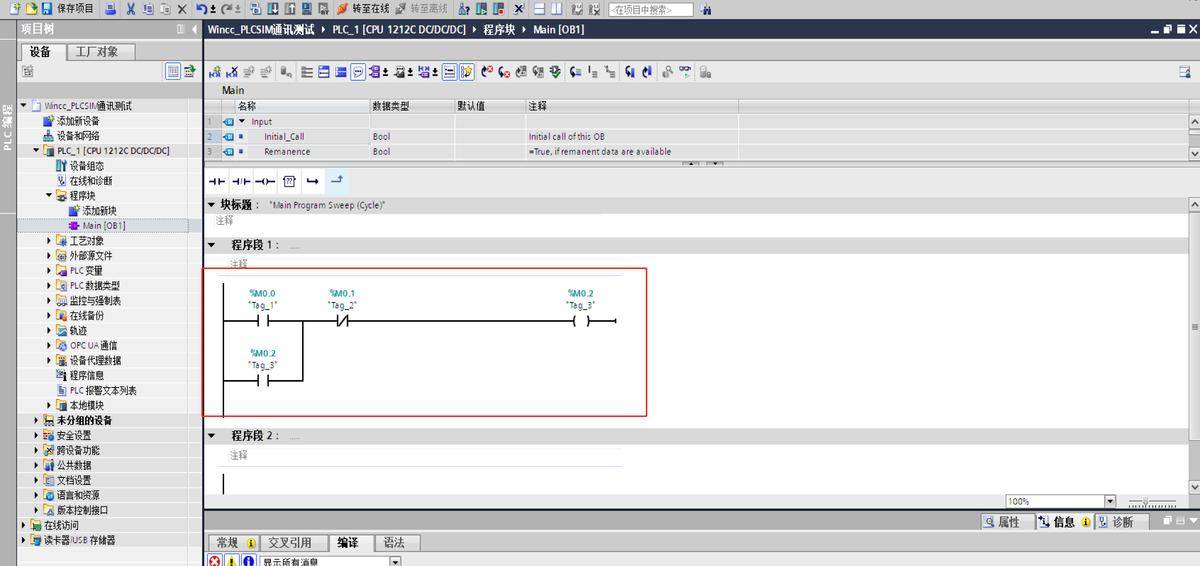Image resolution: width=1200 pixels, height=566 pixels.
Task: Insert a normally open contact from the LAD toolbar
Action: click(216, 181)
